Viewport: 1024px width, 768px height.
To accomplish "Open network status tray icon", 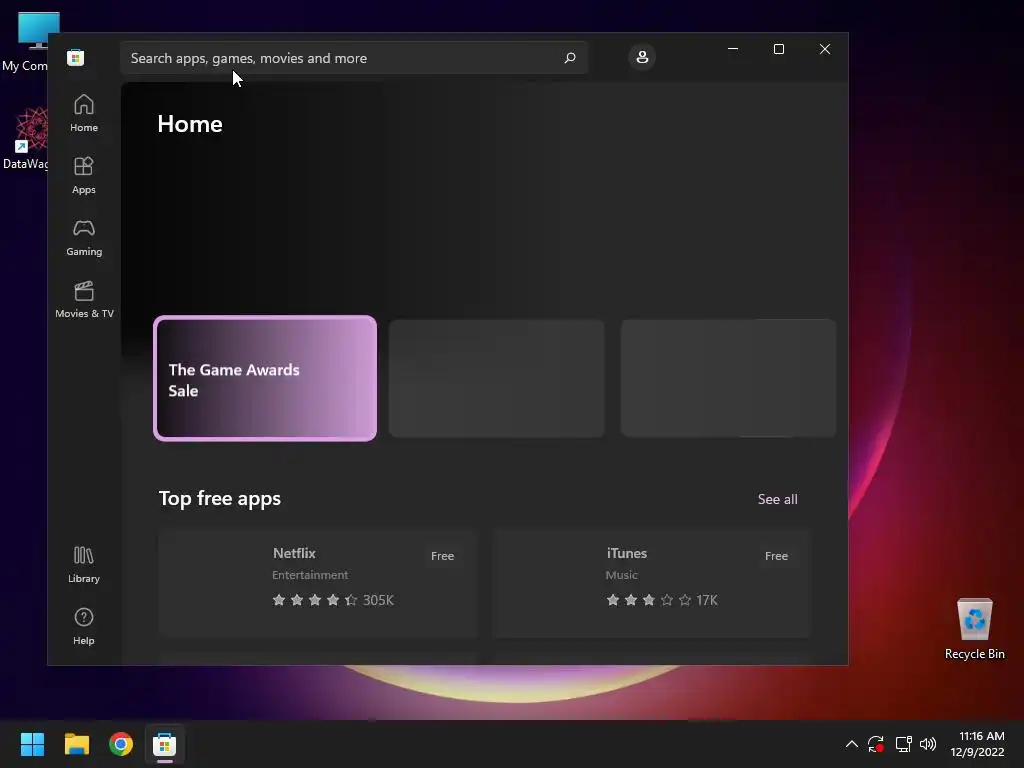I will pyautogui.click(x=903, y=744).
